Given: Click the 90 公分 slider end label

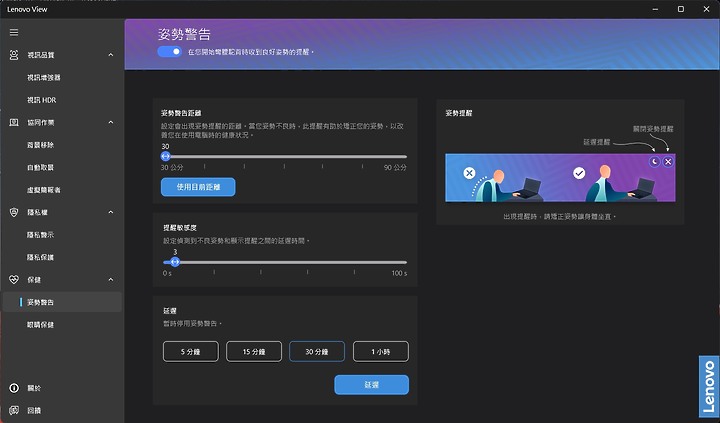Looking at the screenshot, I should (395, 168).
